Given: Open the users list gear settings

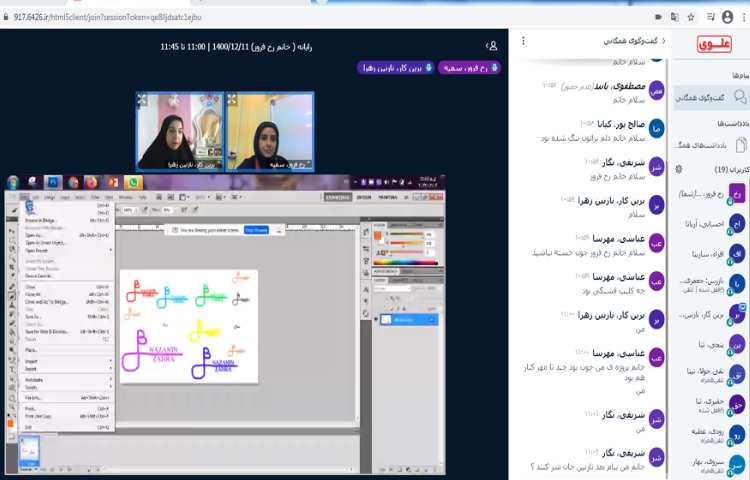Looking at the screenshot, I should click(678, 169).
